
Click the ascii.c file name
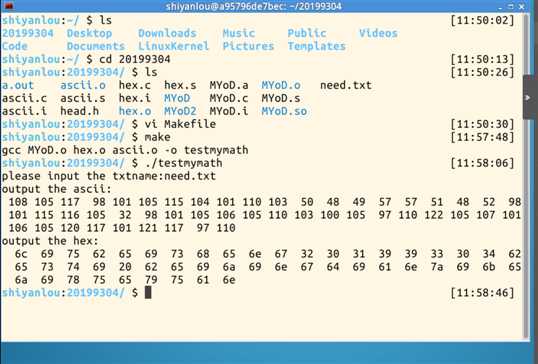24,98
